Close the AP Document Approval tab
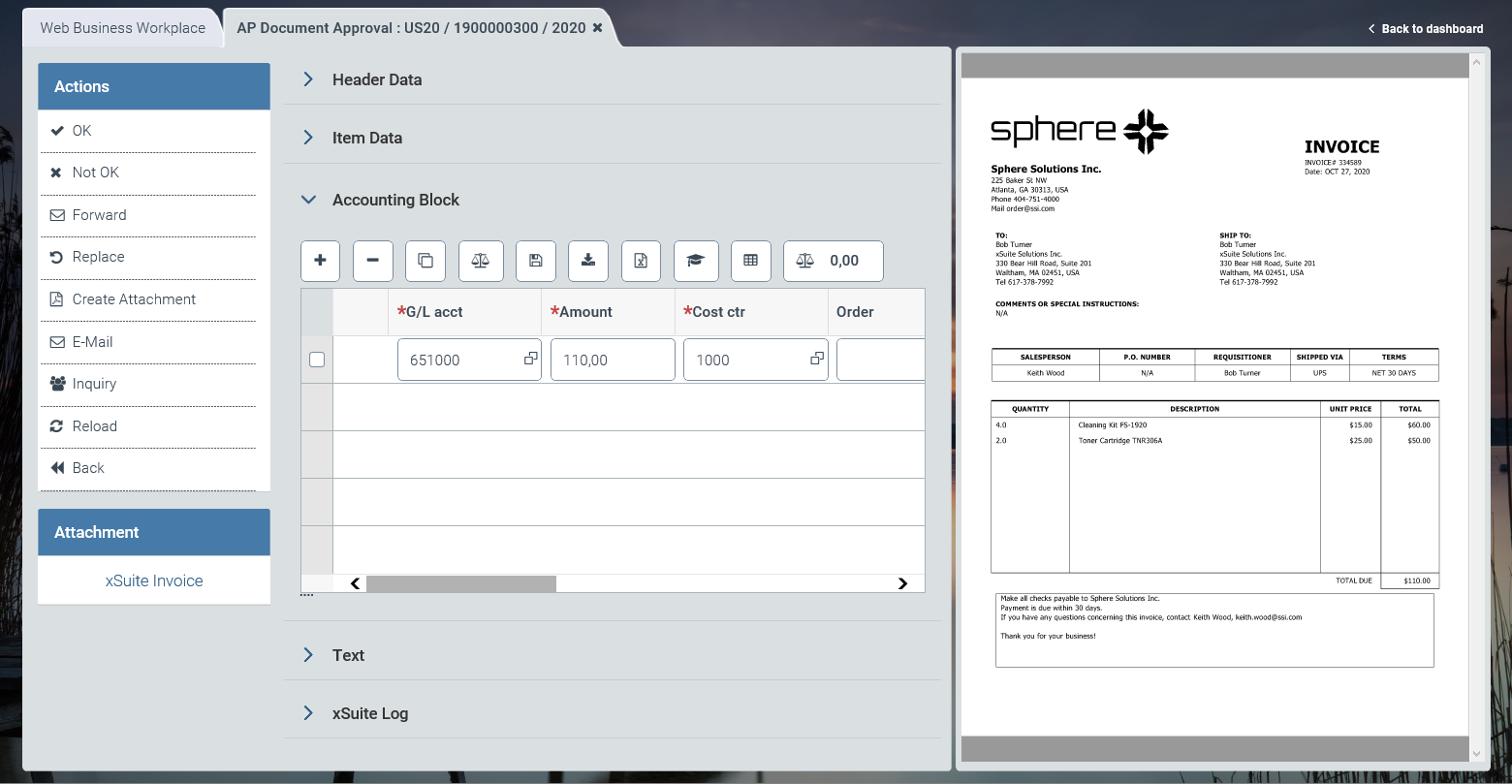The height and width of the screenshot is (784, 1512). pos(598,28)
